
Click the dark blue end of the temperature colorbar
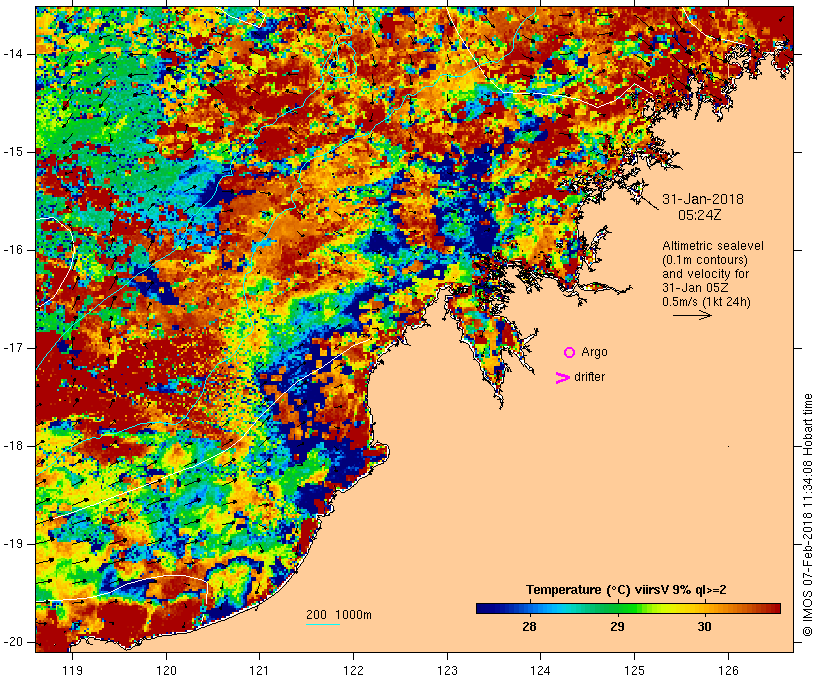point(481,608)
